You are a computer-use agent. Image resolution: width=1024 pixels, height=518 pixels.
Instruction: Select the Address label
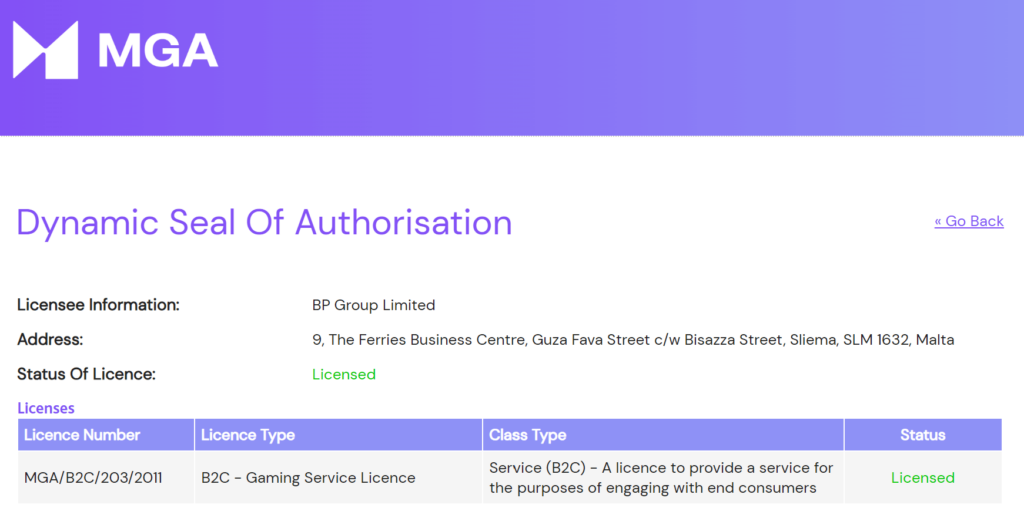tap(50, 340)
